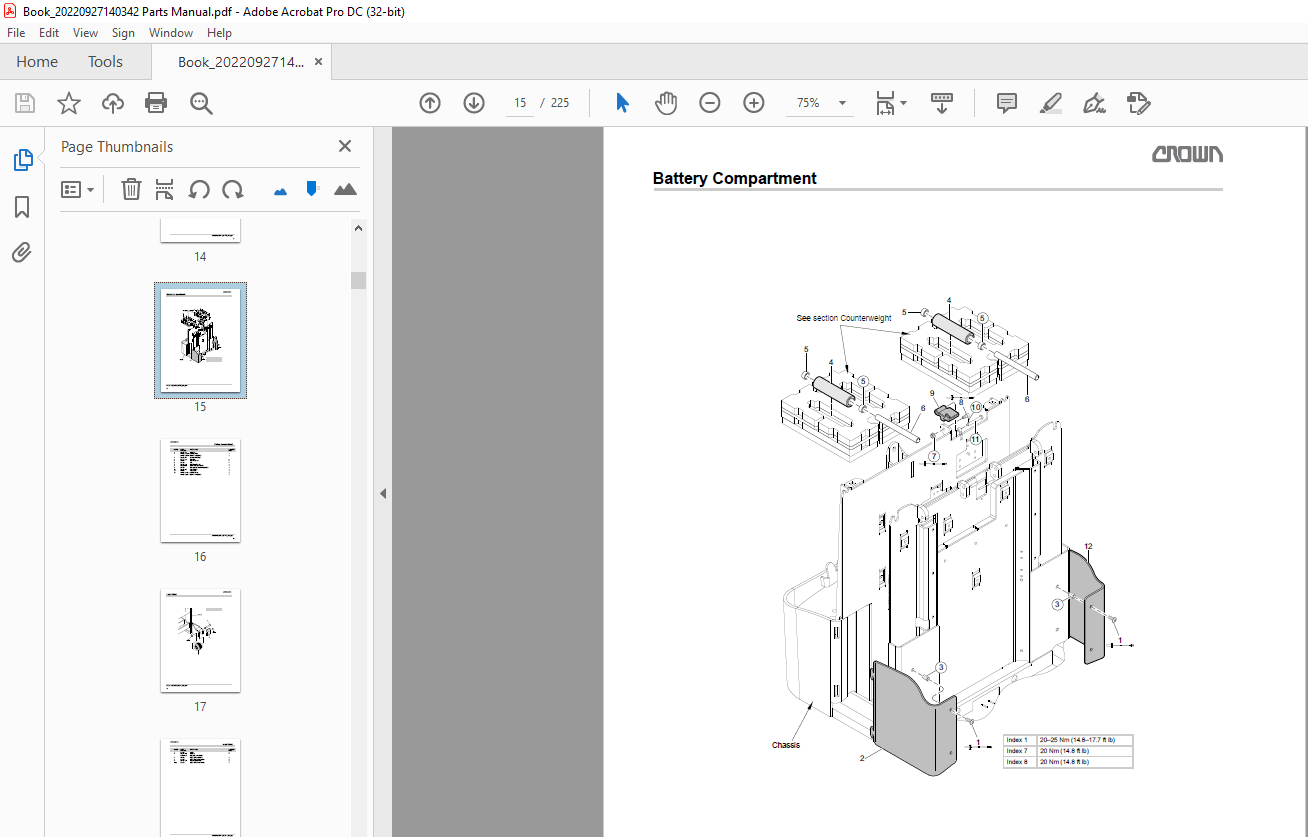Click the Chassis label in diagram
1308x837 pixels.
pos(786,745)
